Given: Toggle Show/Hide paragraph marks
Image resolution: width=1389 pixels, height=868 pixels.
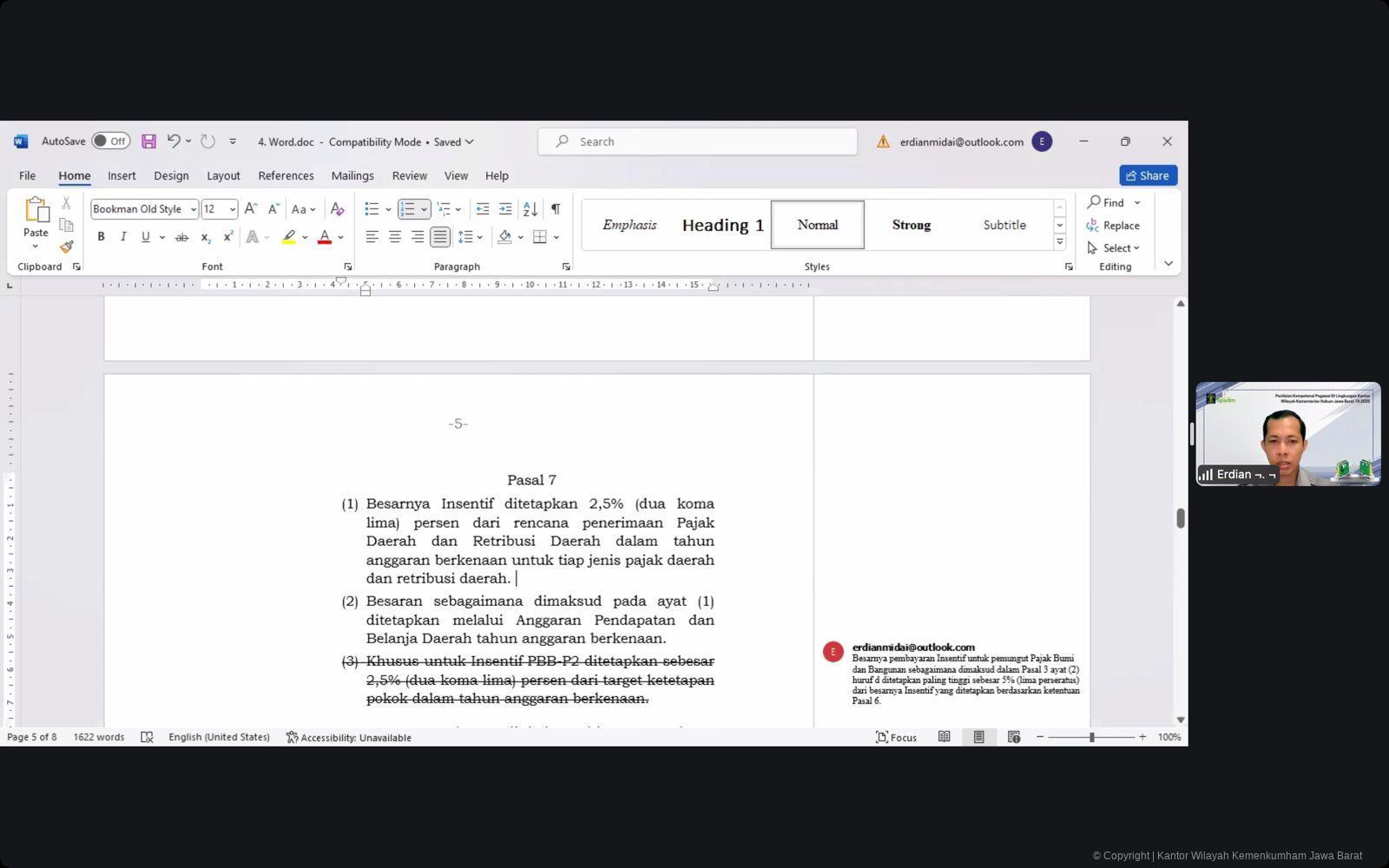Looking at the screenshot, I should (x=556, y=209).
